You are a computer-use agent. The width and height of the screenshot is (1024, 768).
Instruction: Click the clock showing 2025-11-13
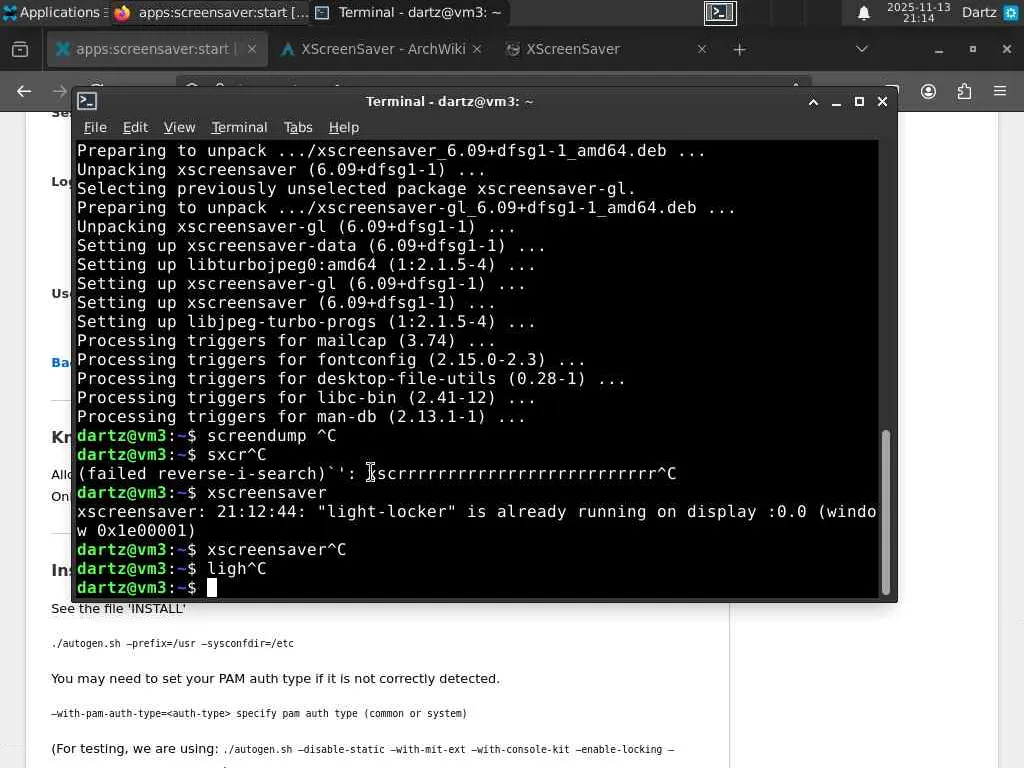point(918,12)
